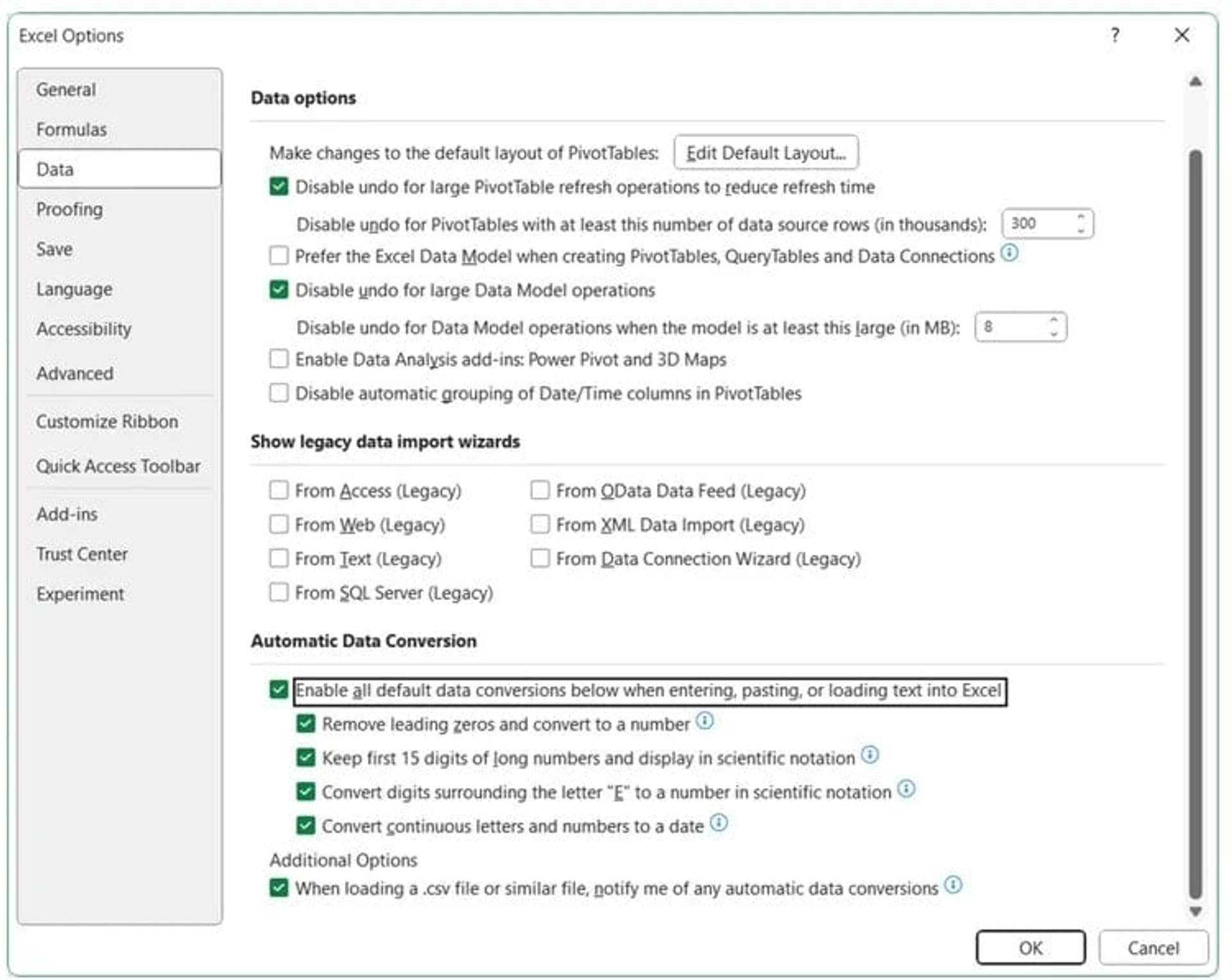Click the scroll up arrow

(x=1195, y=81)
